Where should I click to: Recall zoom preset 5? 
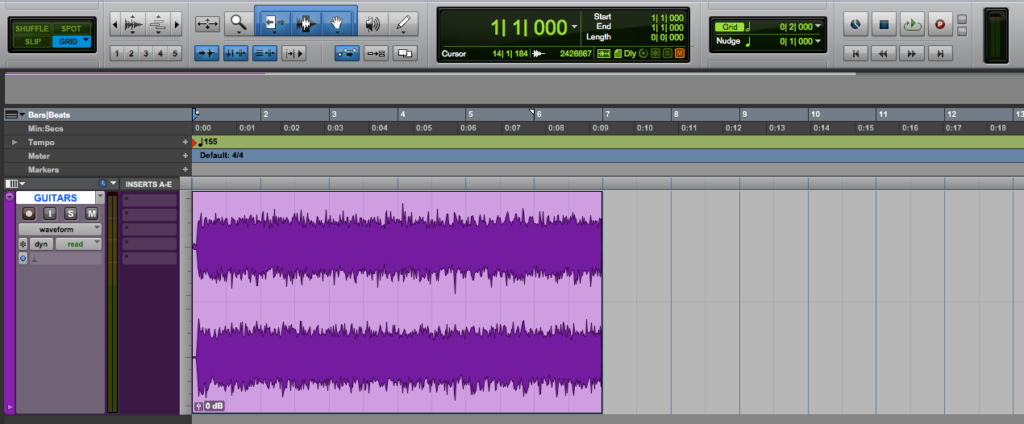click(x=174, y=54)
